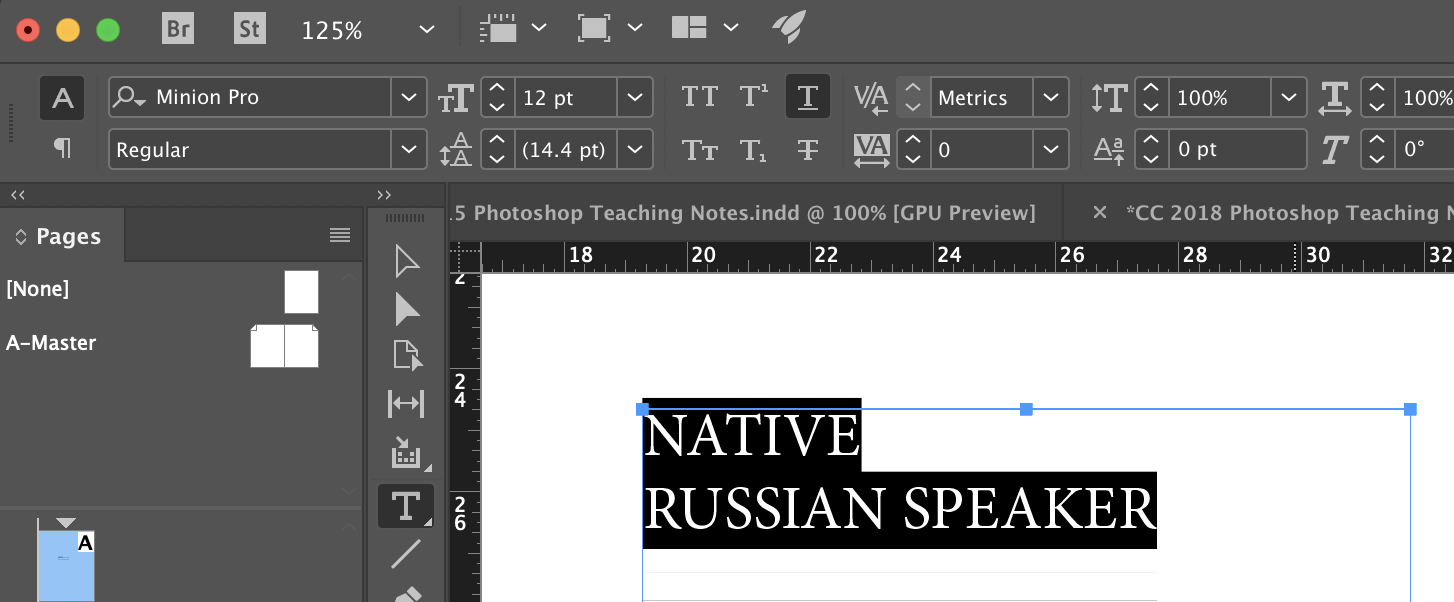Viewport: 1454px width, 602px height.
Task: Select the Line tool
Action: [x=405, y=555]
